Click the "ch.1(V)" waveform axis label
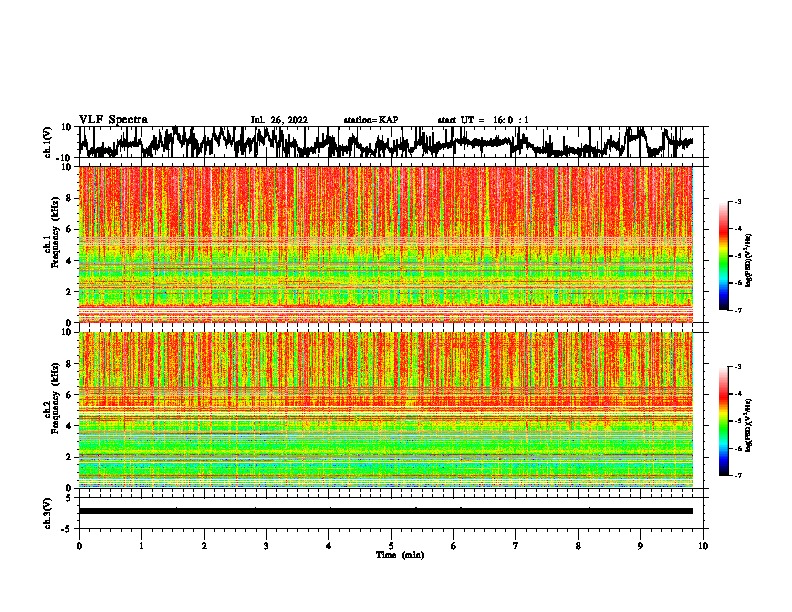Screen dimensions: 792x612 coord(48,142)
